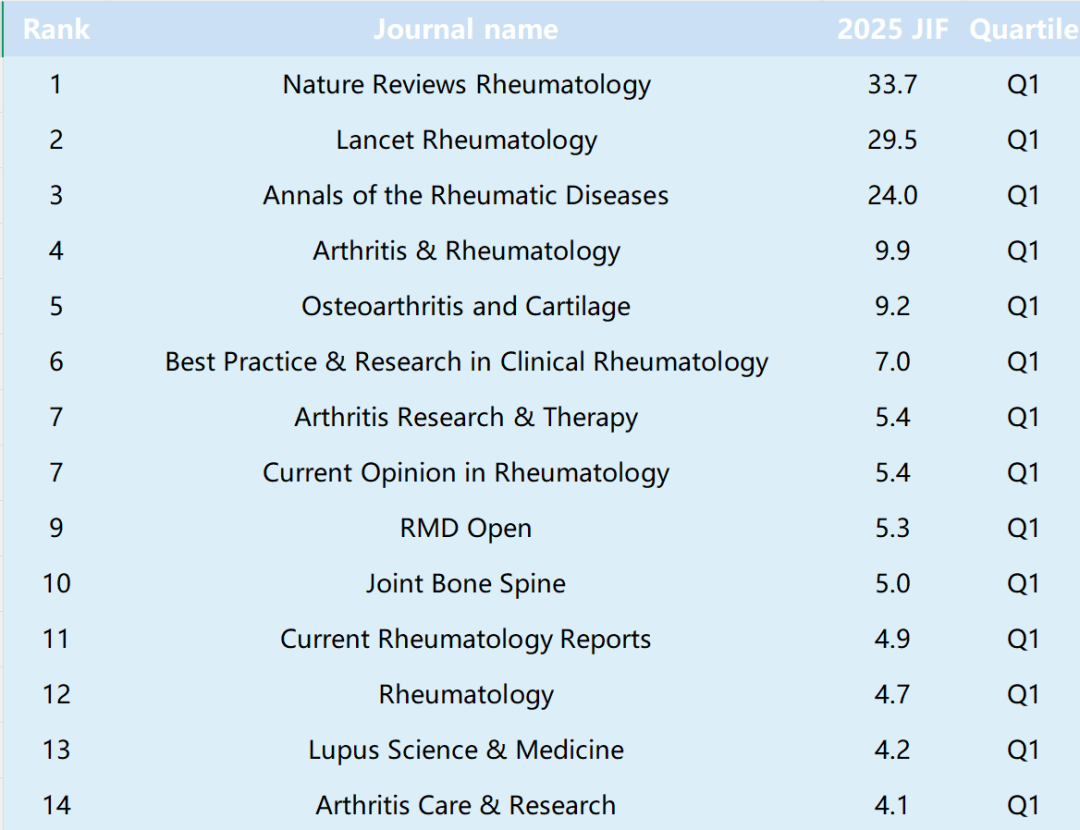Image resolution: width=1080 pixels, height=830 pixels.
Task: Click the Osteoarthritis and Cartilage cell
Action: (x=466, y=307)
